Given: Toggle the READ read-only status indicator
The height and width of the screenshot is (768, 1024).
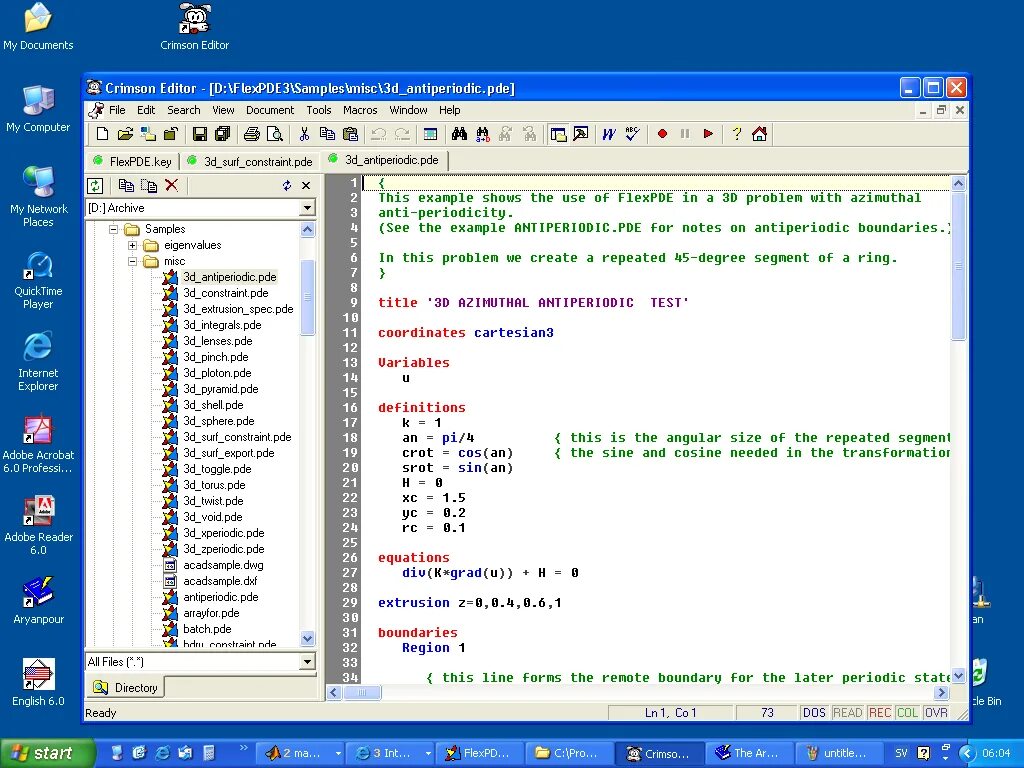Looking at the screenshot, I should [x=848, y=712].
